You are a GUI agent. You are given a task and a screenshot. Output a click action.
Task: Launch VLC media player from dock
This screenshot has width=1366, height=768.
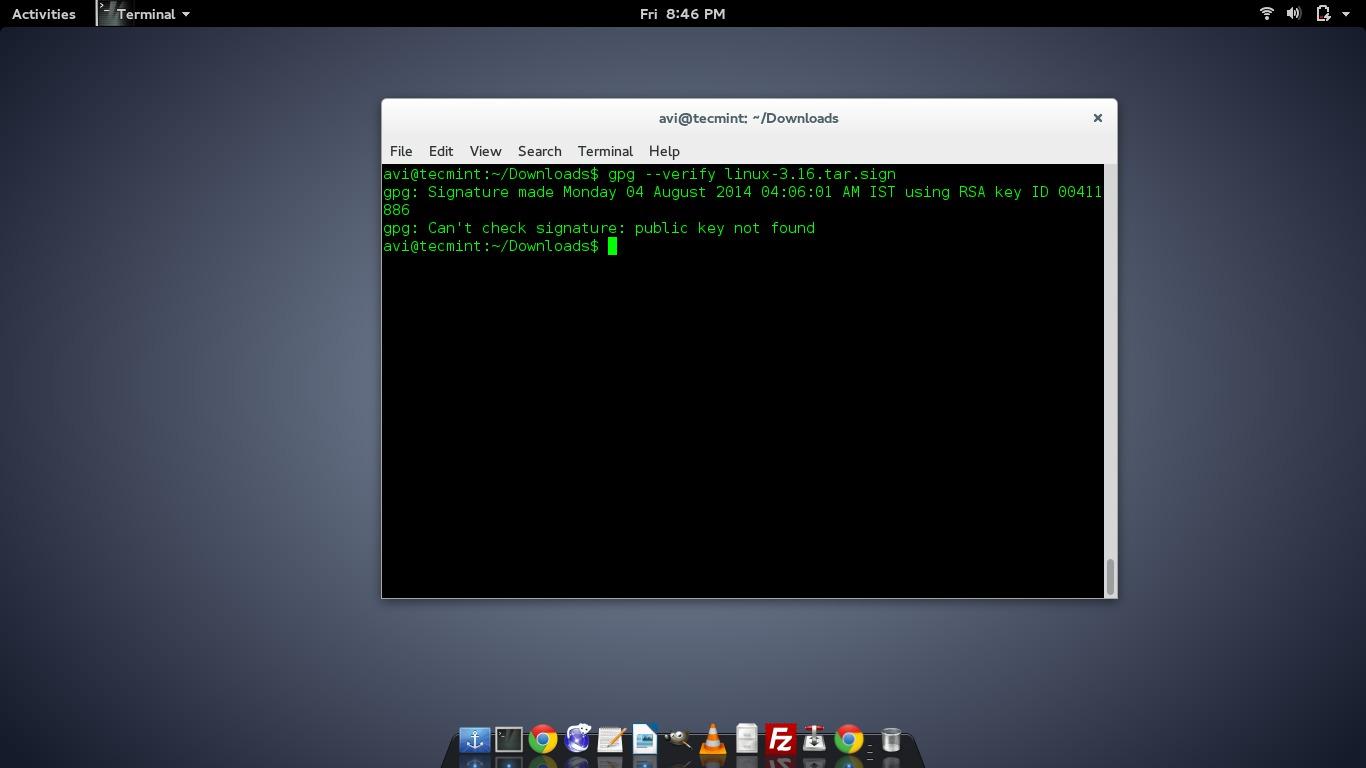click(x=712, y=740)
